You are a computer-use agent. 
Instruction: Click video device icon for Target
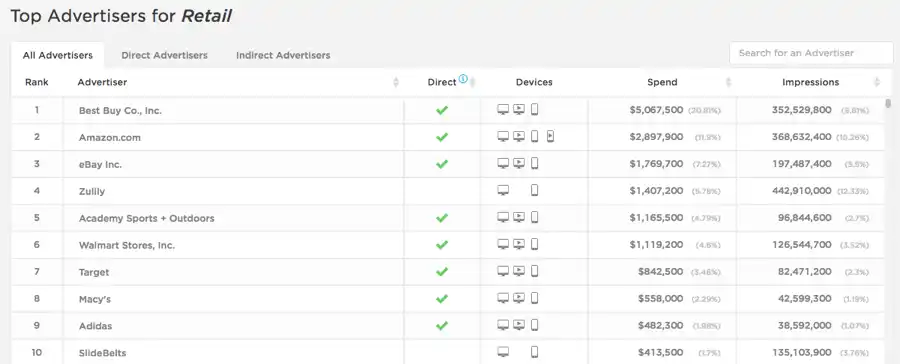tap(519, 272)
